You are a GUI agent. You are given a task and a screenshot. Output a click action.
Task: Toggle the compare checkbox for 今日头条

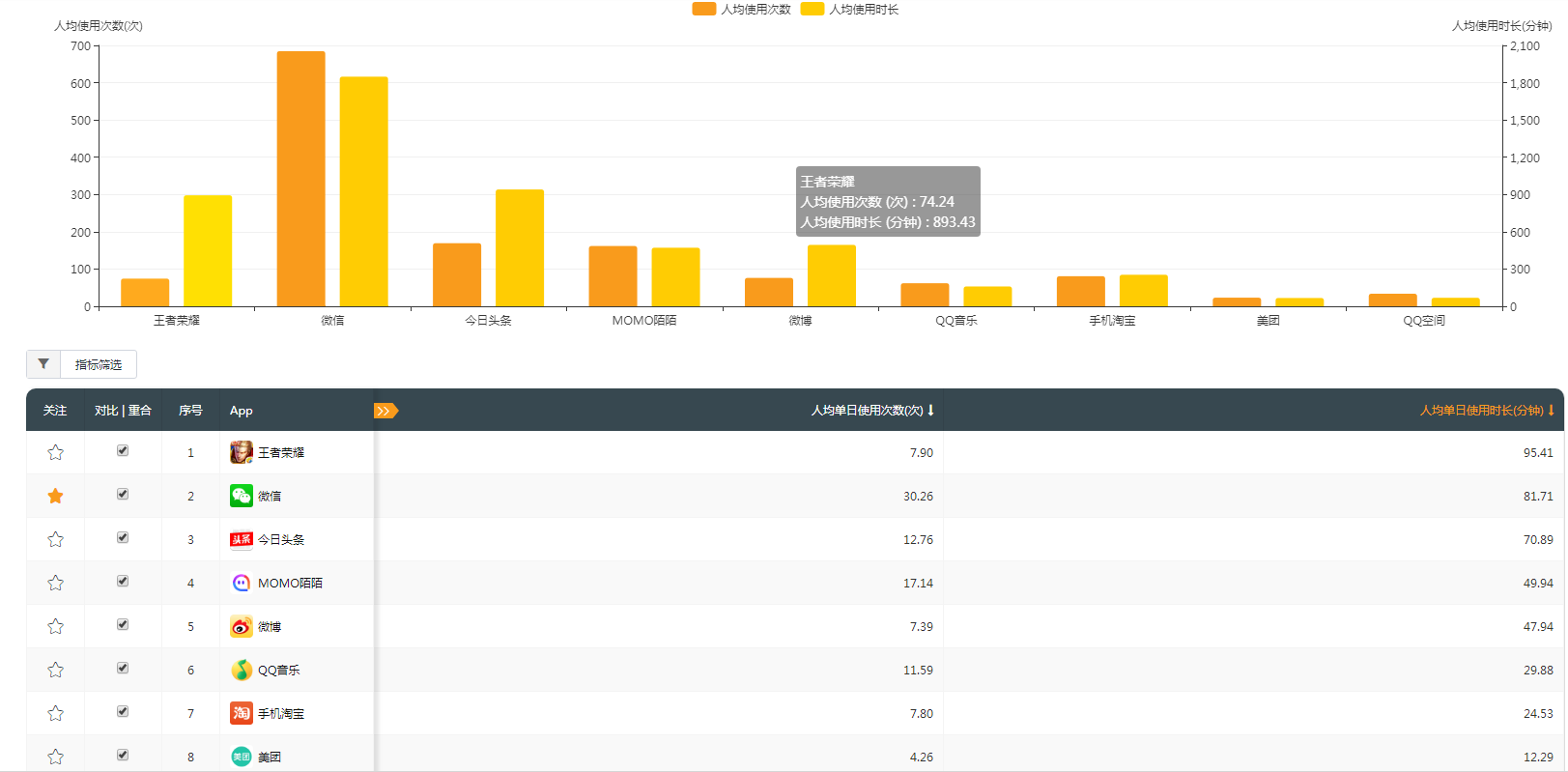coord(123,537)
